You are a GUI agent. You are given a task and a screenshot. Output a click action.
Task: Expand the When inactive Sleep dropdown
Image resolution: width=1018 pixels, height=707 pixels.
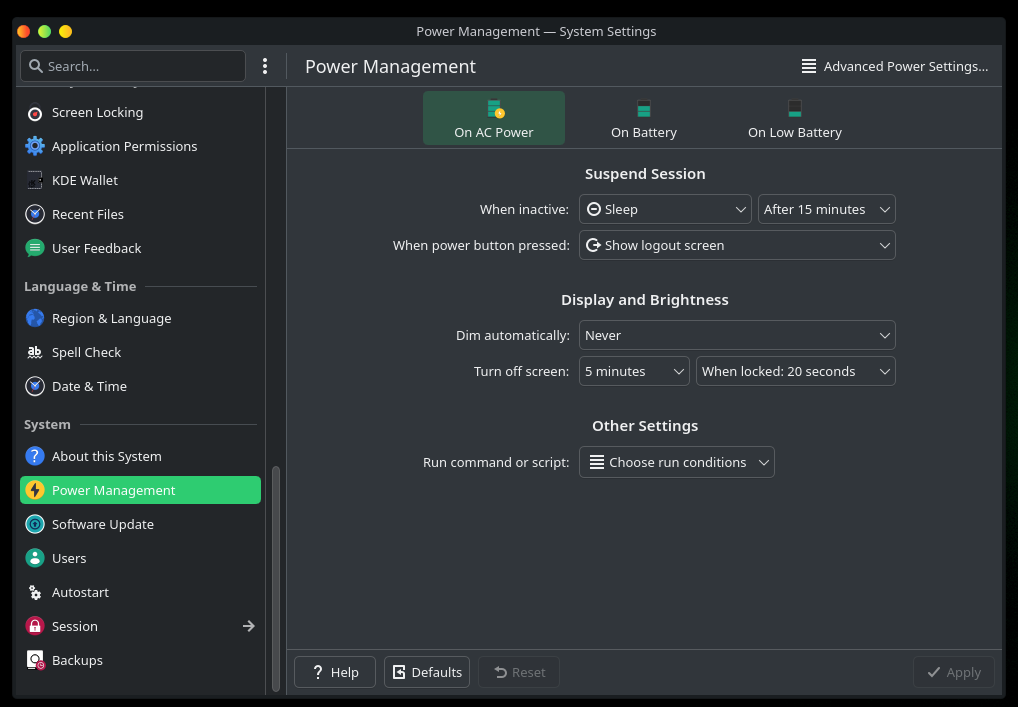pyautogui.click(x=665, y=209)
